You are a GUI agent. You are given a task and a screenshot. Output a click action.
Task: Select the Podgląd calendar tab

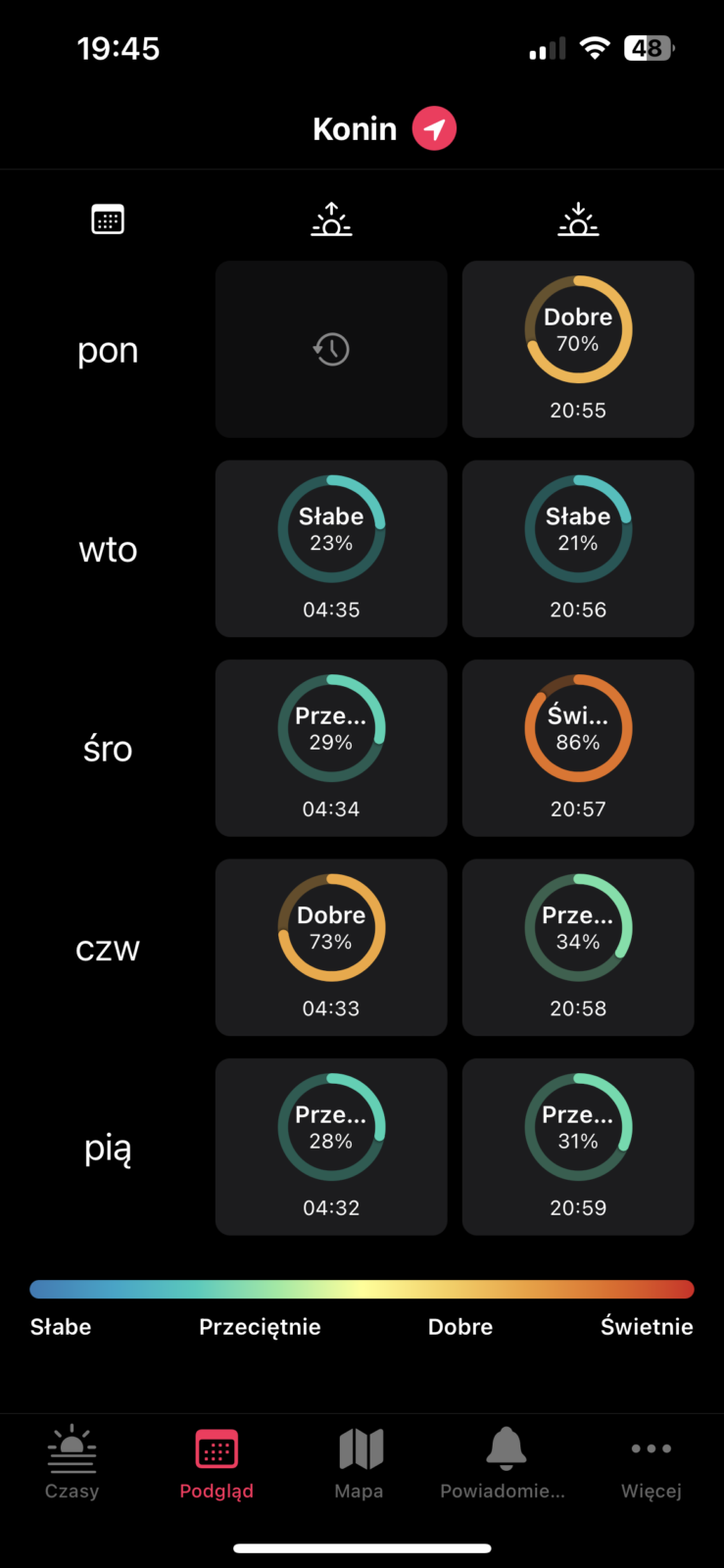tap(217, 1462)
